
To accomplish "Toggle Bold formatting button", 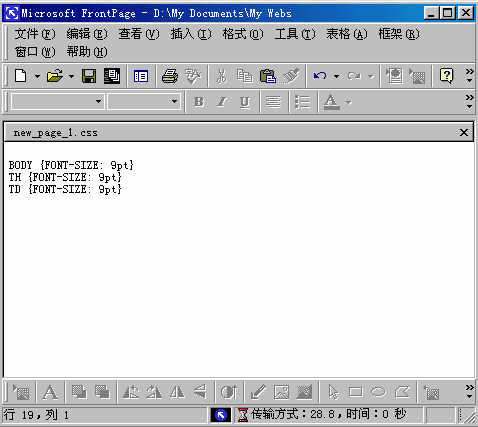I will [199, 102].
